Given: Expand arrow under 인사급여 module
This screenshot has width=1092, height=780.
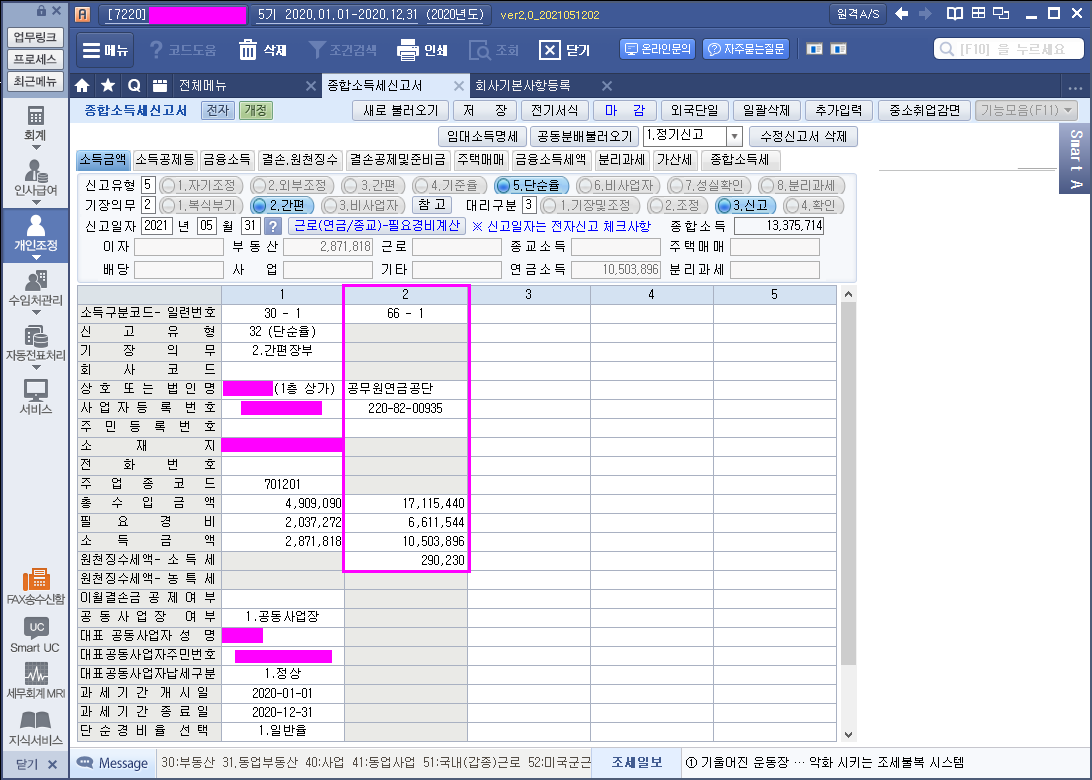Looking at the screenshot, I should click(x=36, y=203).
